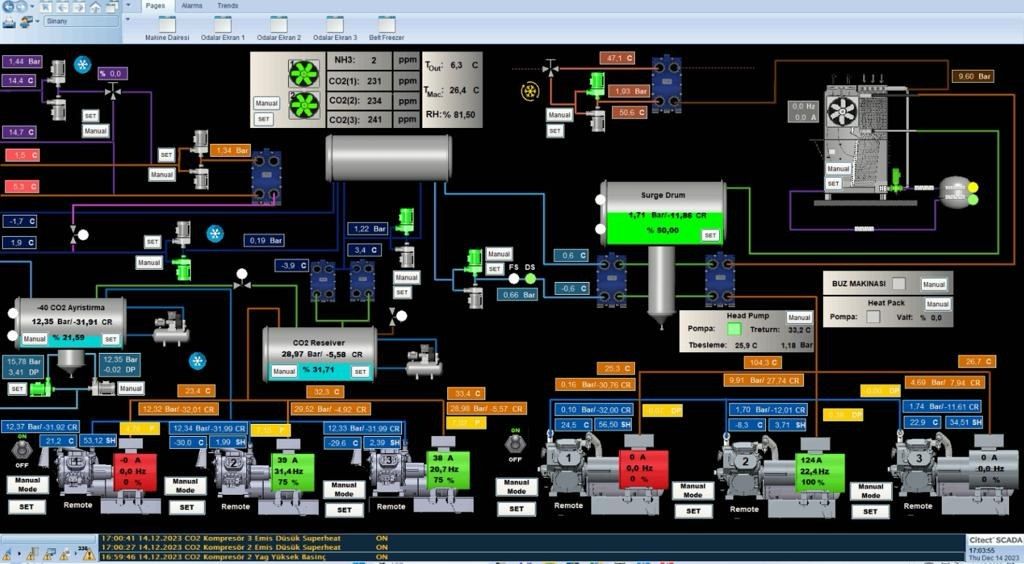Select heat exchanger next to 1,34 Bar
This screenshot has width=1024, height=564.
pyautogui.click(x=267, y=176)
